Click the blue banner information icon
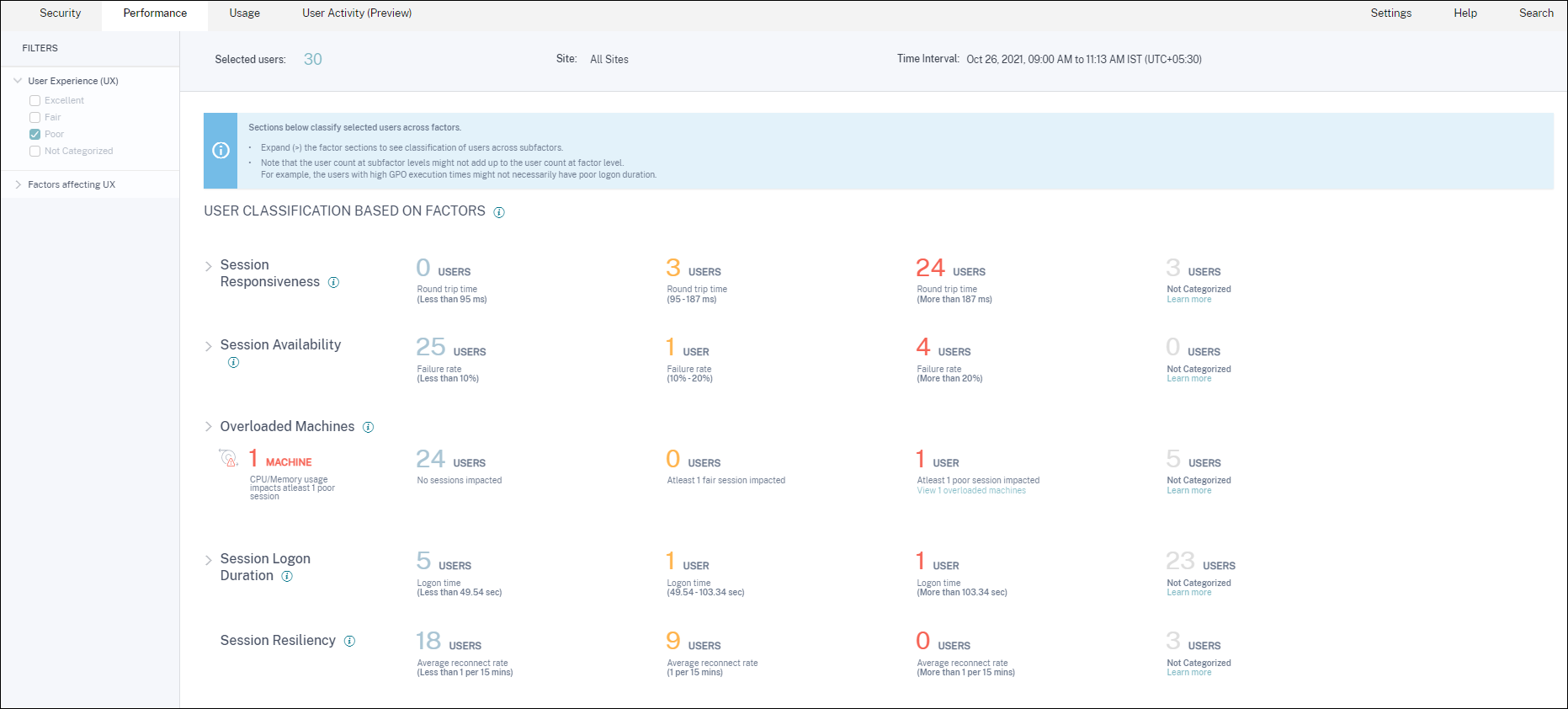 pos(221,151)
